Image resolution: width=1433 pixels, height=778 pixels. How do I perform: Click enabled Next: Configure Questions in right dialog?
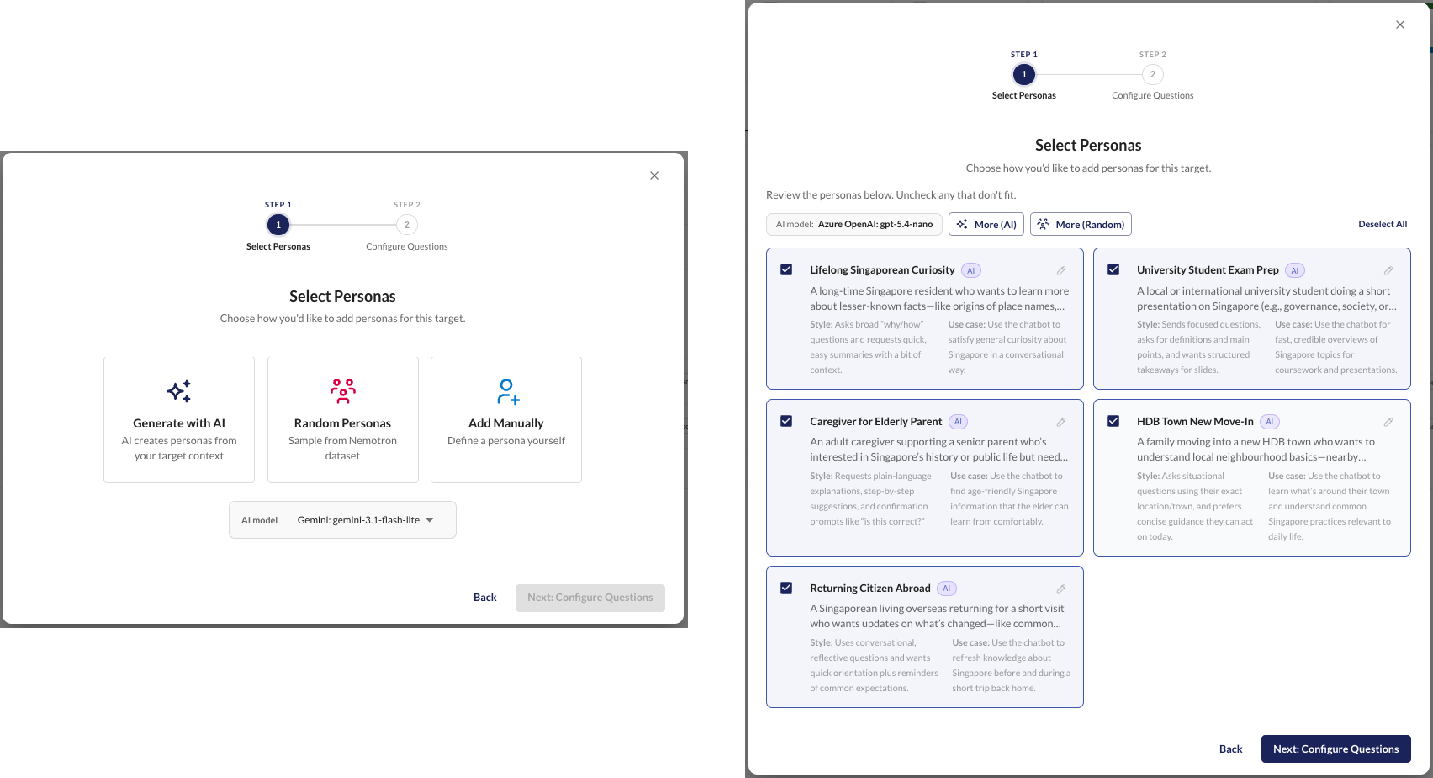pos(1336,749)
